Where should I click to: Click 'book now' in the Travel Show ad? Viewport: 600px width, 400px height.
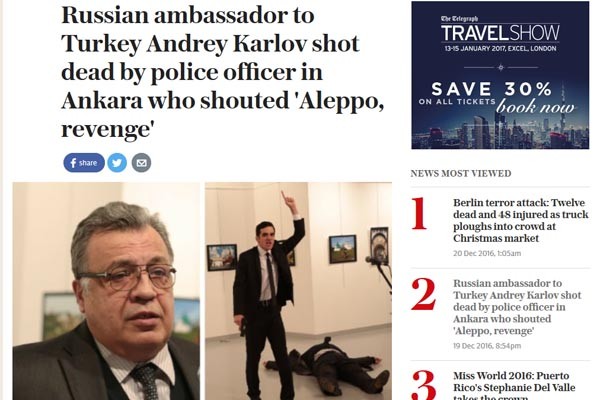[535, 107]
